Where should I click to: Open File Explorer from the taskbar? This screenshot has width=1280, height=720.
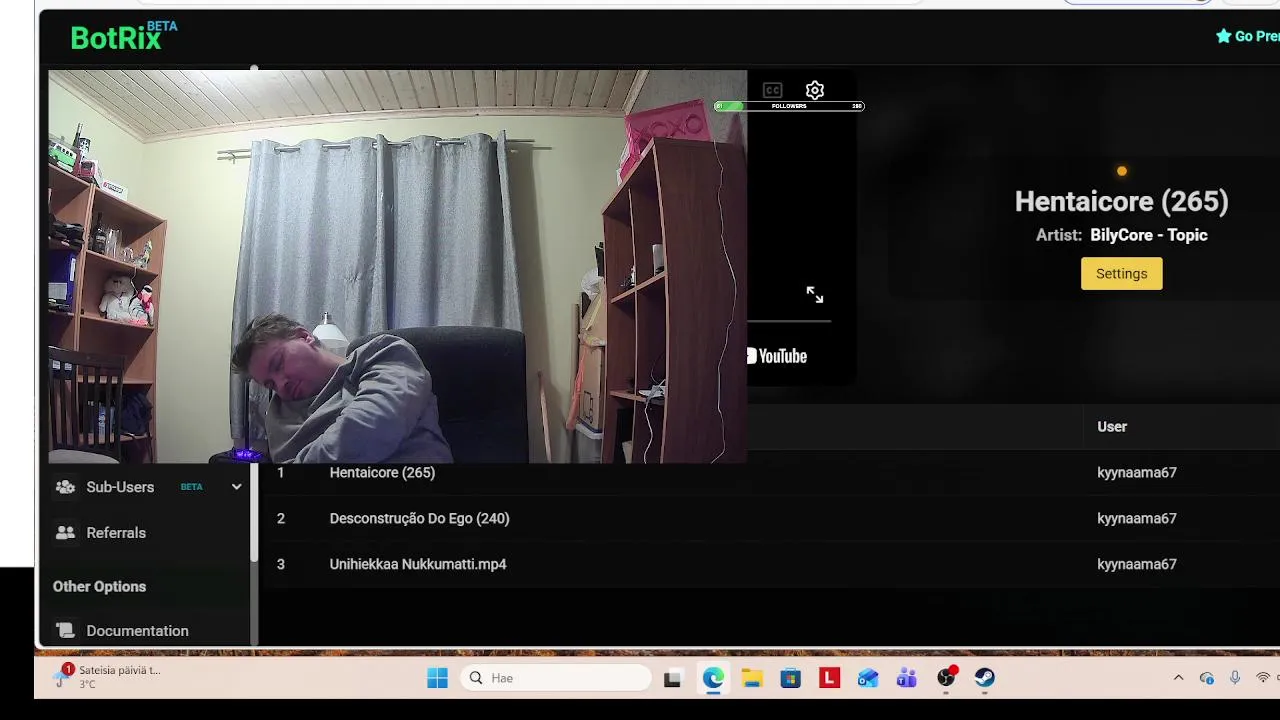[752, 678]
